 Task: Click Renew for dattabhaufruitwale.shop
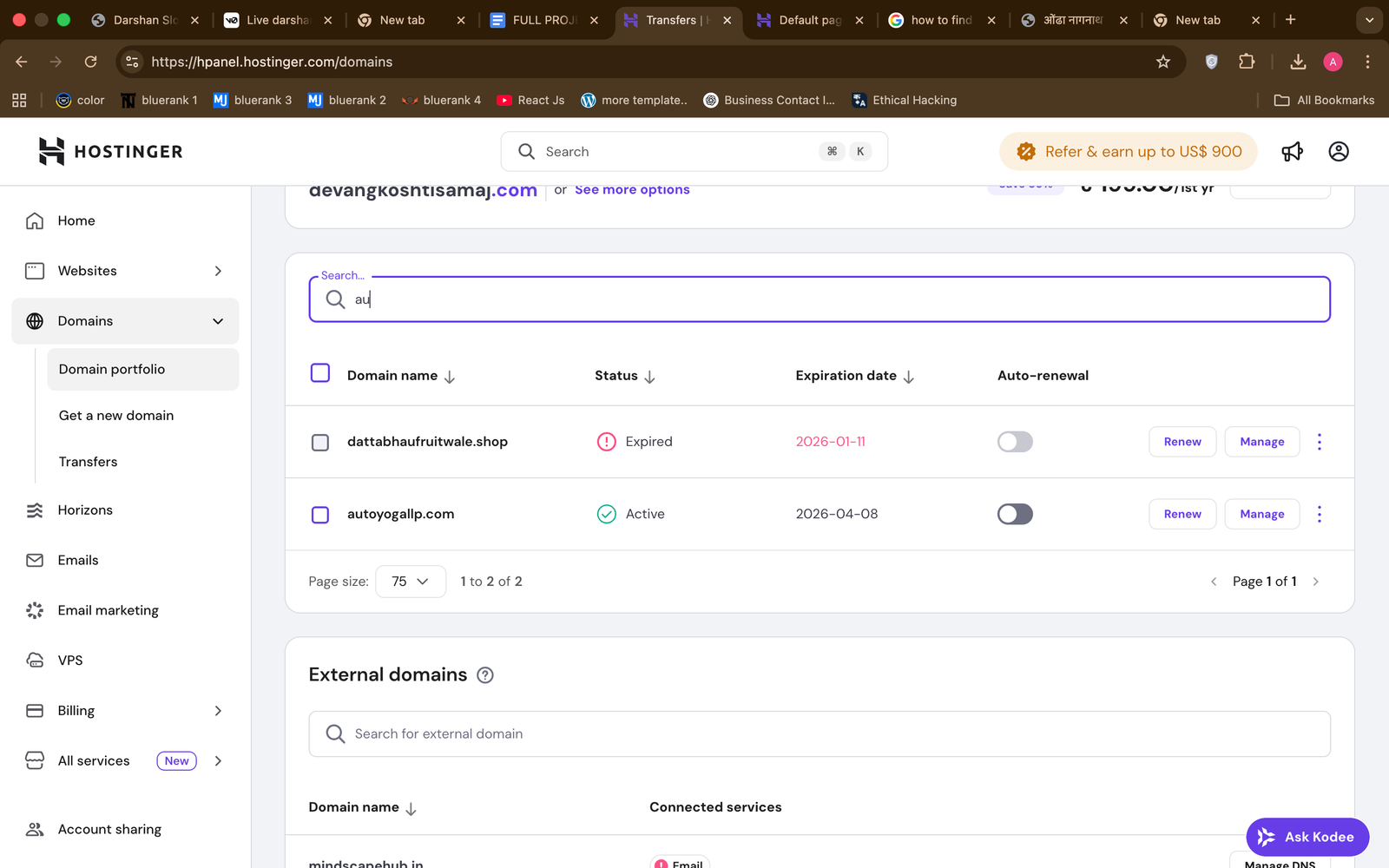[1182, 442]
